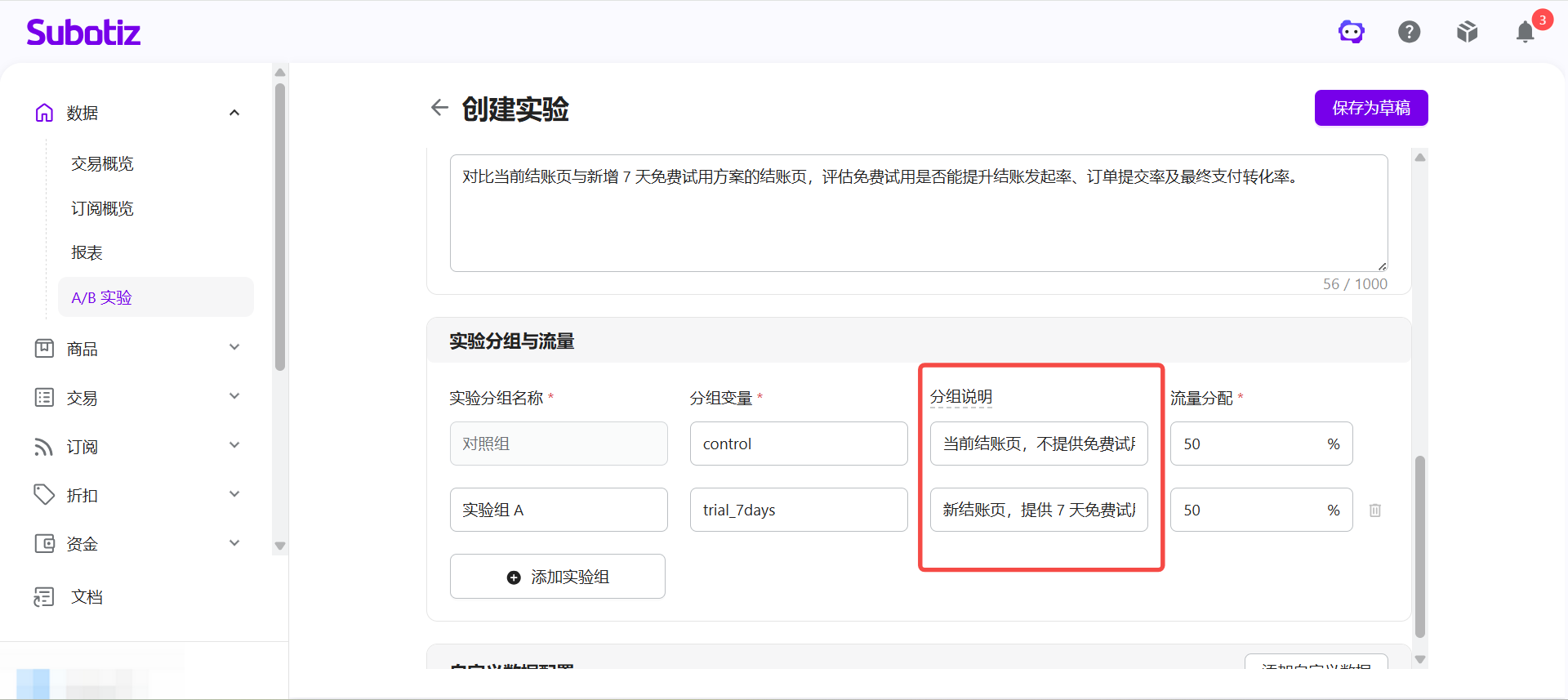Click the 保存为草稿 button

coord(1371,108)
